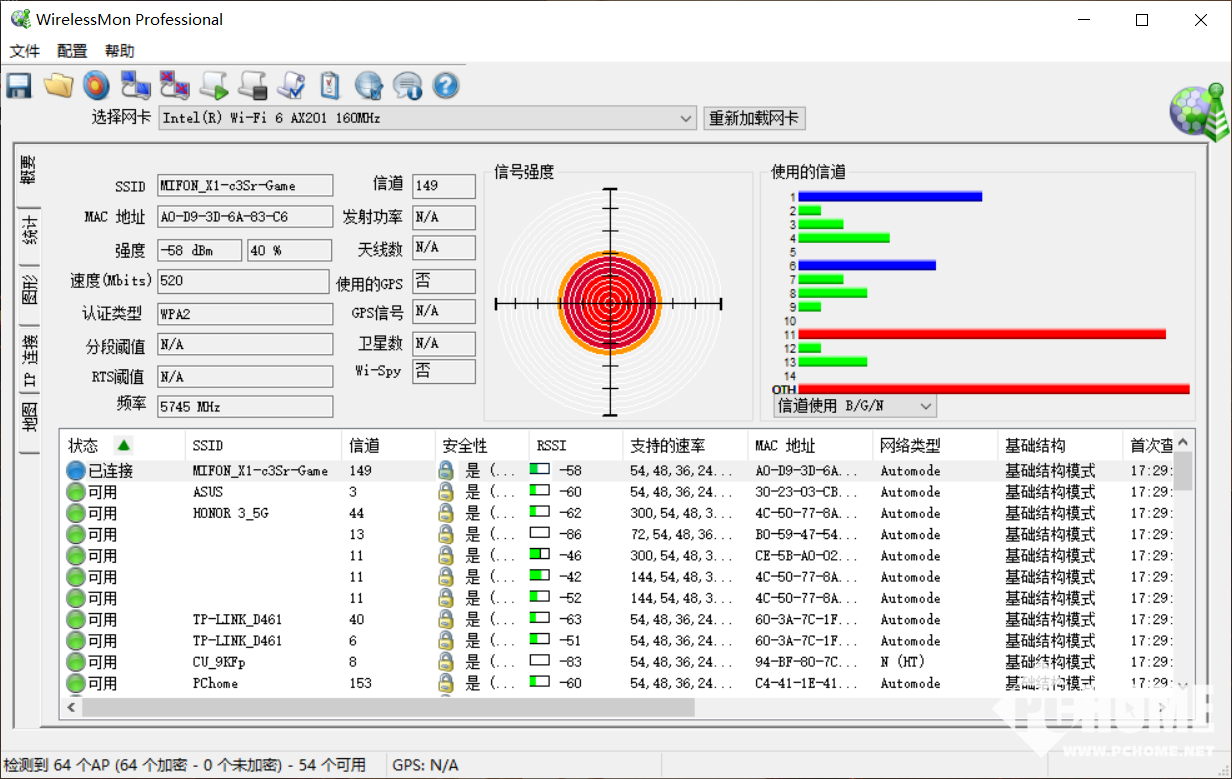The height and width of the screenshot is (779, 1232).
Task: Click the padlock icon in the CU_9KFp row
Action: (446, 662)
